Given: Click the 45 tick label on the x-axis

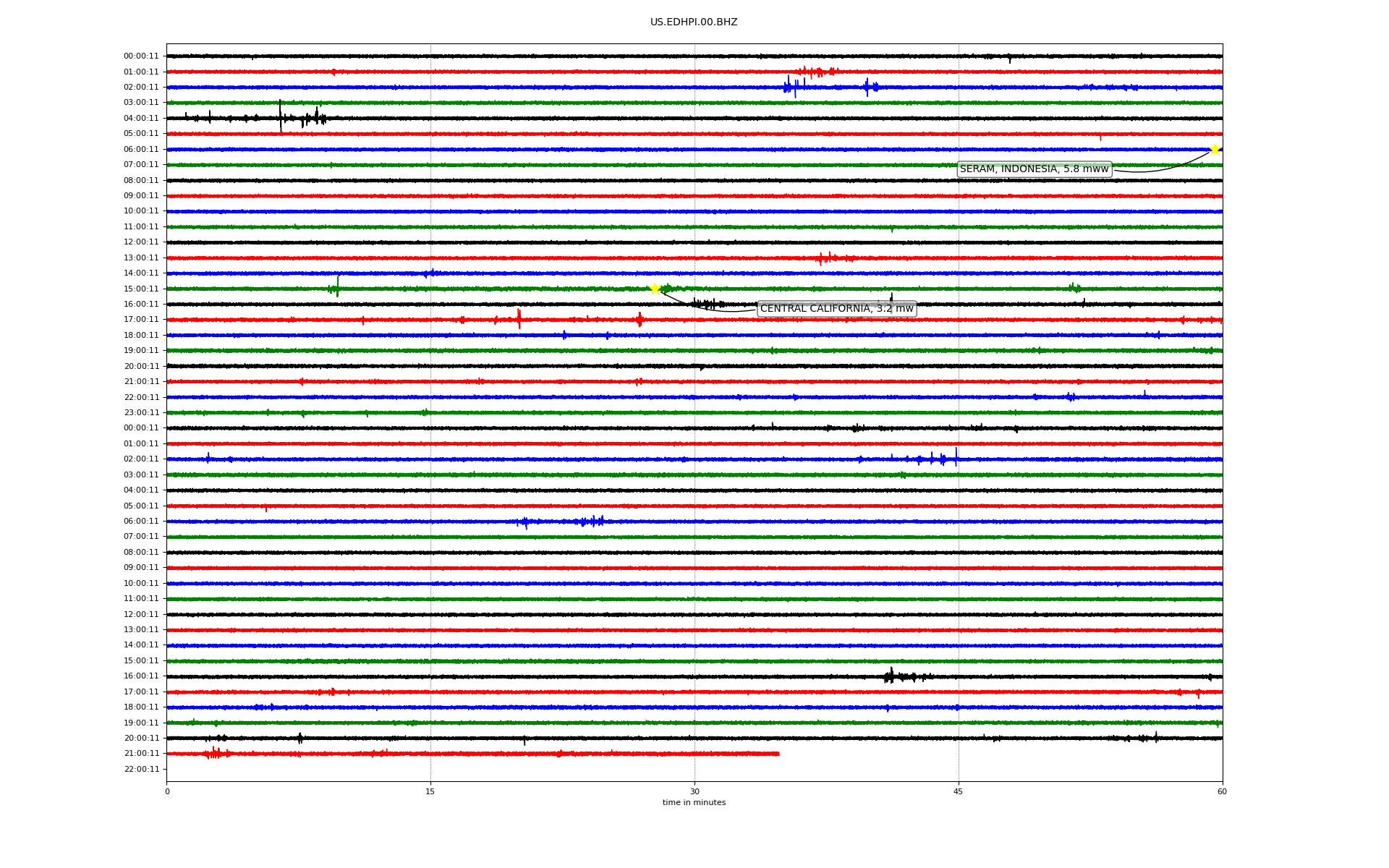Looking at the screenshot, I should (959, 791).
